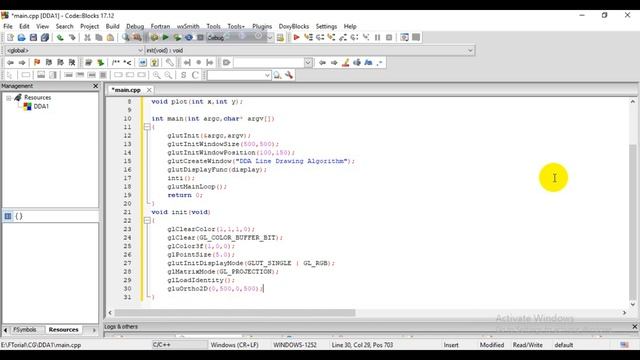Click the debugger Step into icon
Viewport: 640px width, 360px height.
tap(331, 38)
